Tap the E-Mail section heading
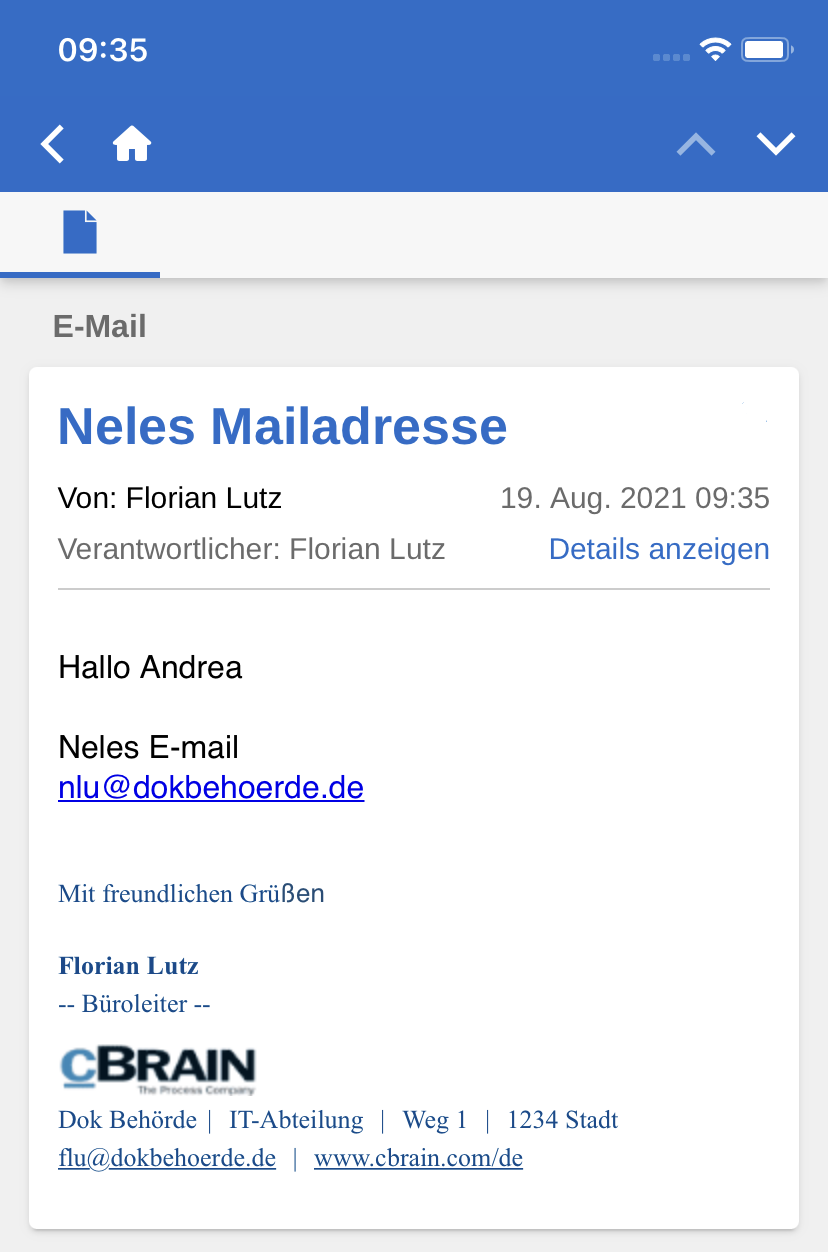 tap(100, 326)
